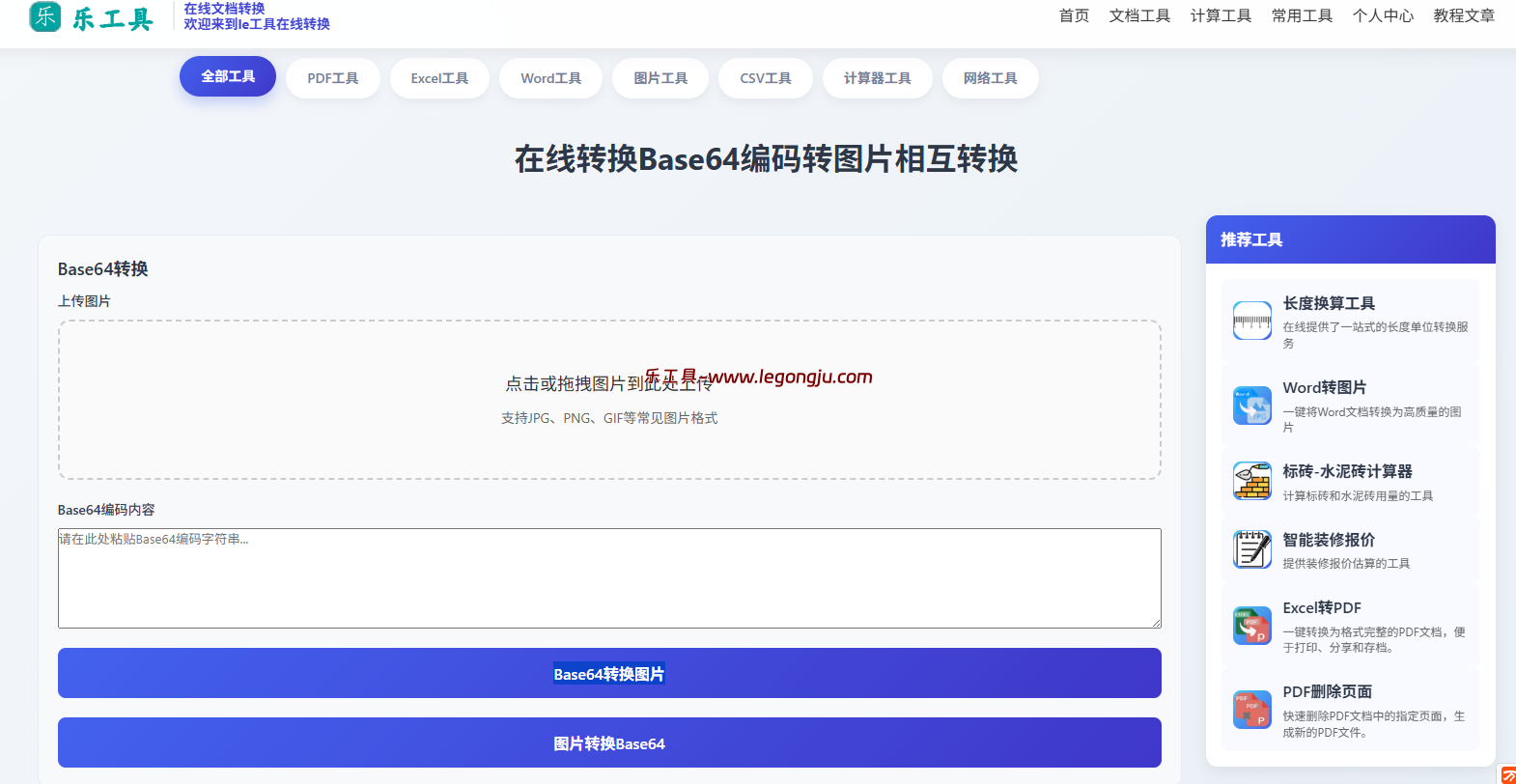1516x784 pixels.
Task: Open 首页 in the top navigation
Action: (x=1074, y=15)
